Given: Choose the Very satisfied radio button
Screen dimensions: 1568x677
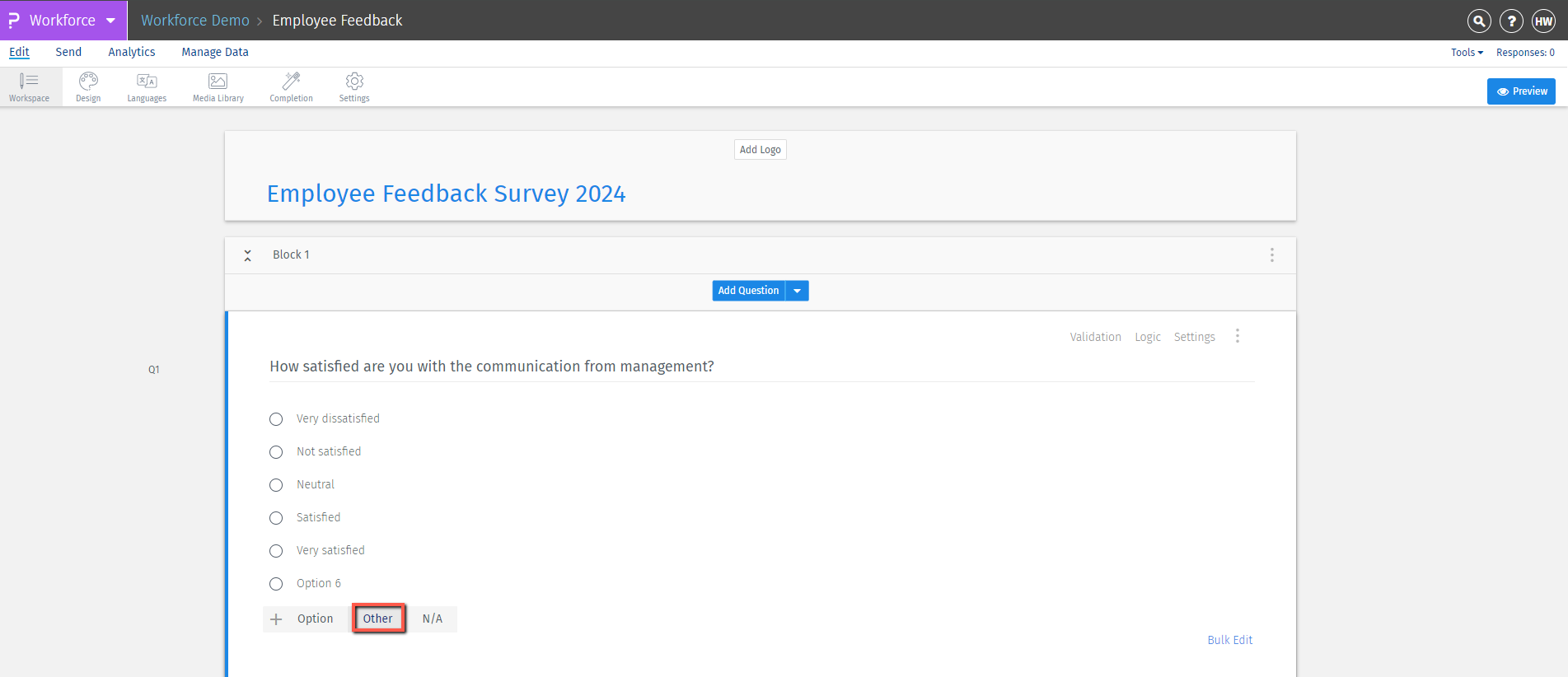Looking at the screenshot, I should 276,551.
